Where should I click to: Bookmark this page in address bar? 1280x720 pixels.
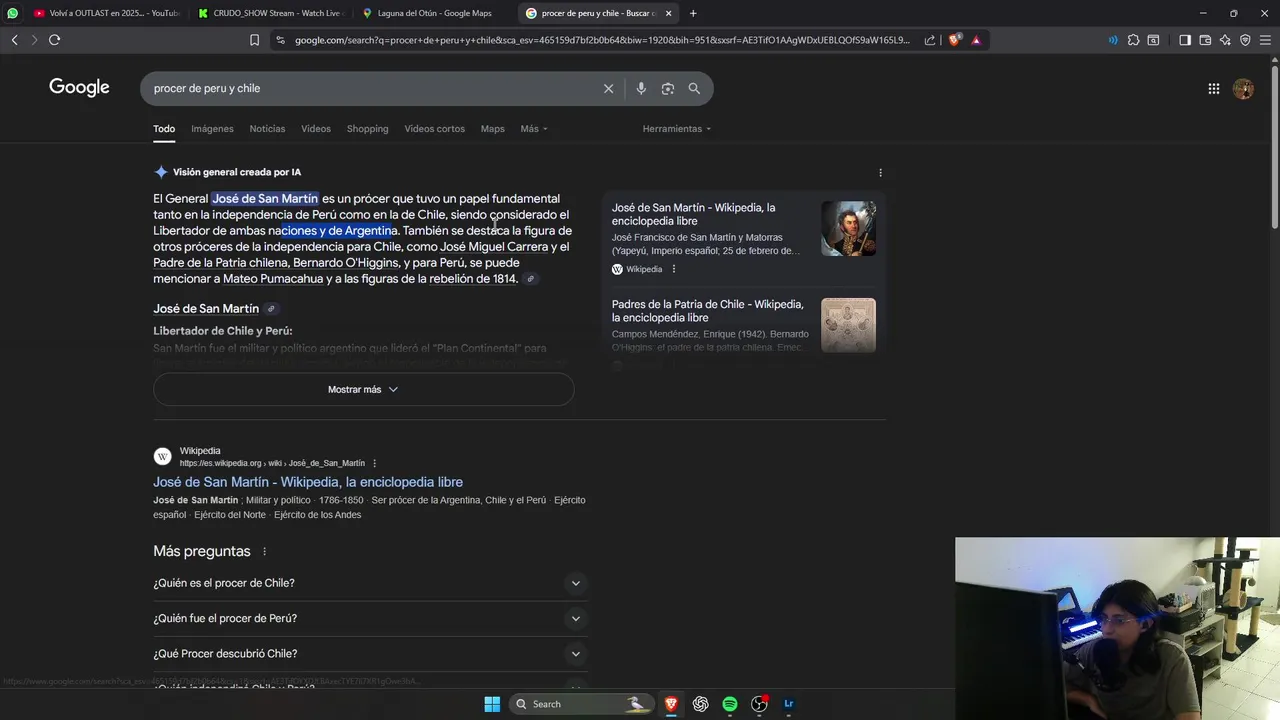tap(254, 40)
